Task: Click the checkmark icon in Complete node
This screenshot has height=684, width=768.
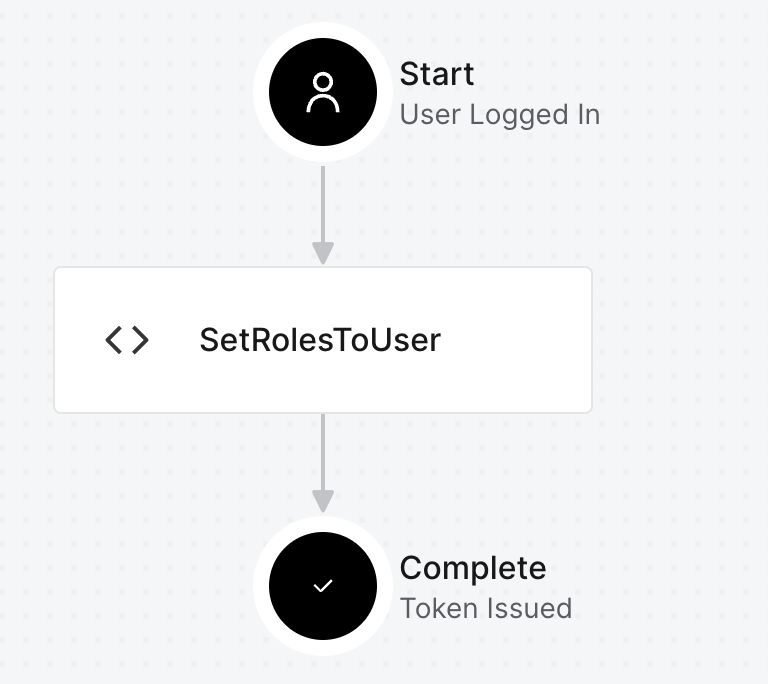Action: pyautogui.click(x=322, y=587)
